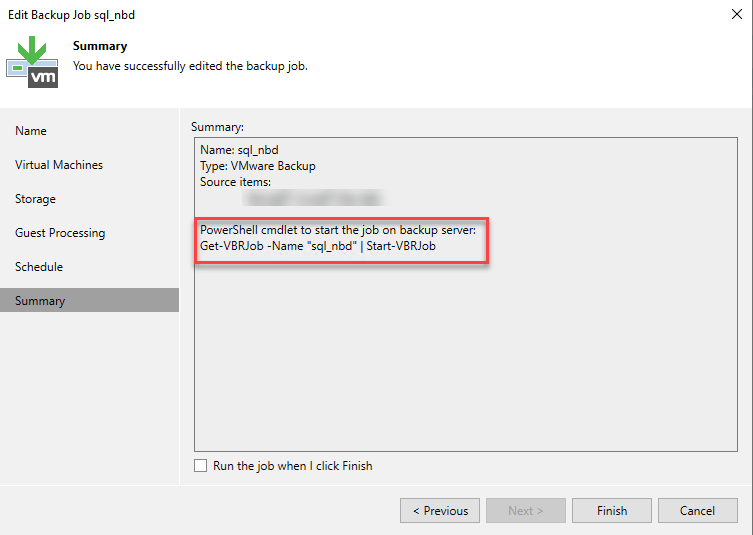
Task: Click the VMware backup job icon
Action: (x=32, y=62)
